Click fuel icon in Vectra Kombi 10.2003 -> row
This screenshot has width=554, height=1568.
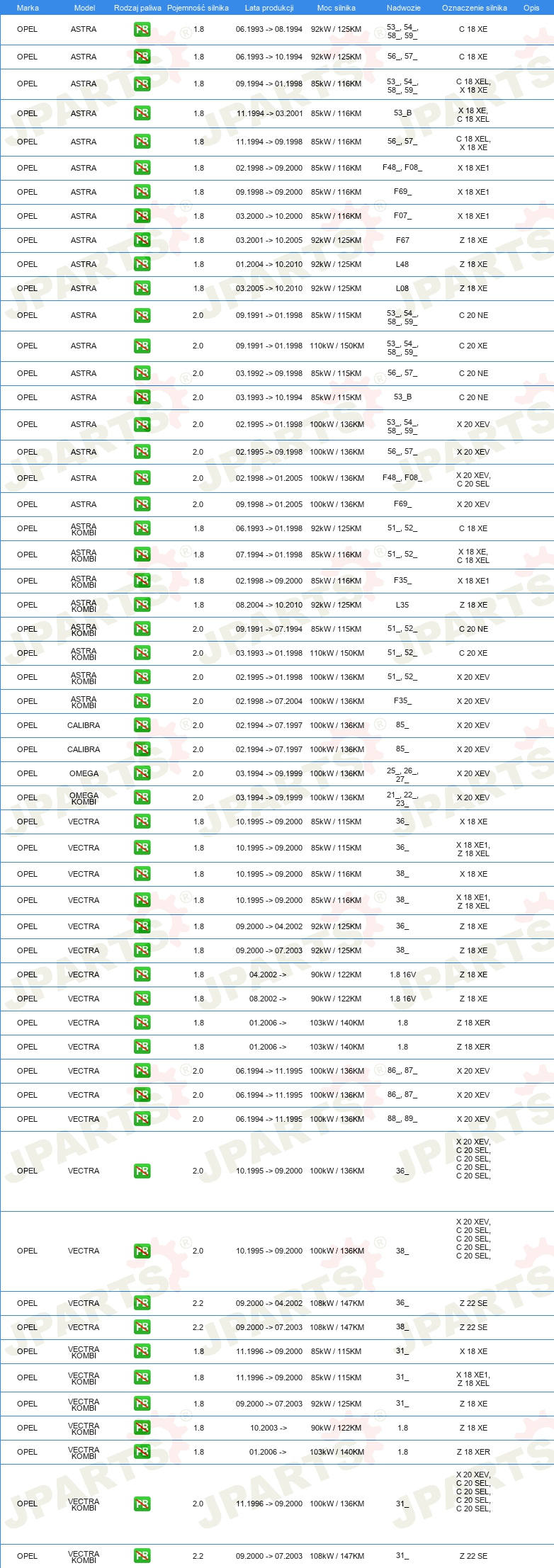(142, 1428)
